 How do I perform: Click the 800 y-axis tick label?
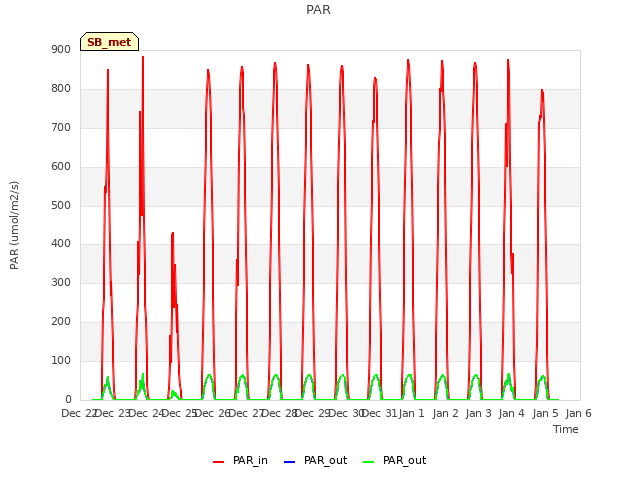[x=61, y=89]
